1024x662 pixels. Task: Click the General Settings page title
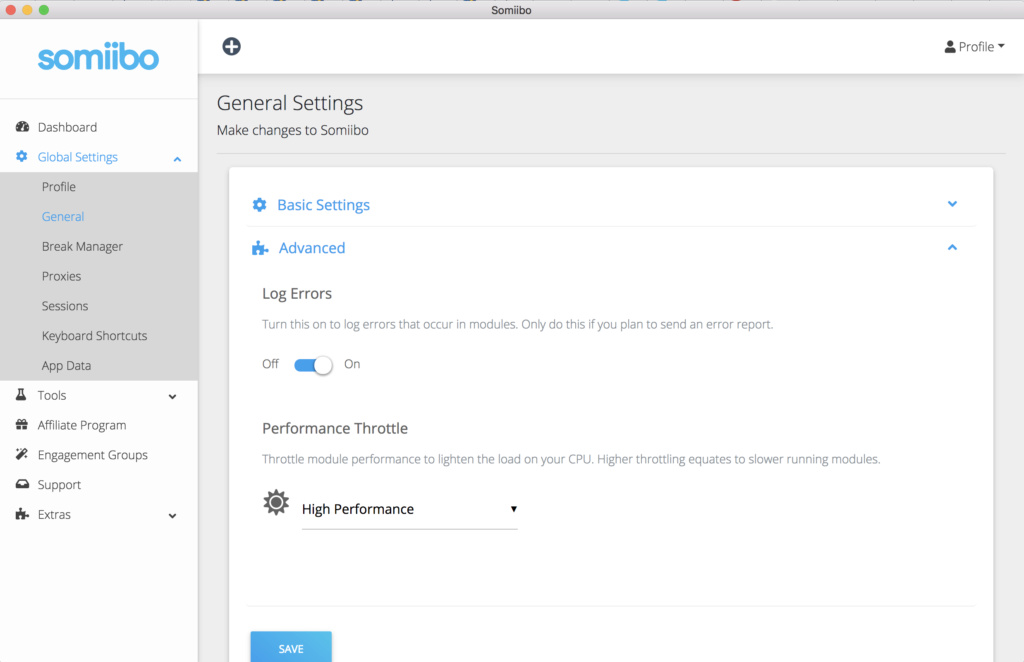(x=290, y=103)
